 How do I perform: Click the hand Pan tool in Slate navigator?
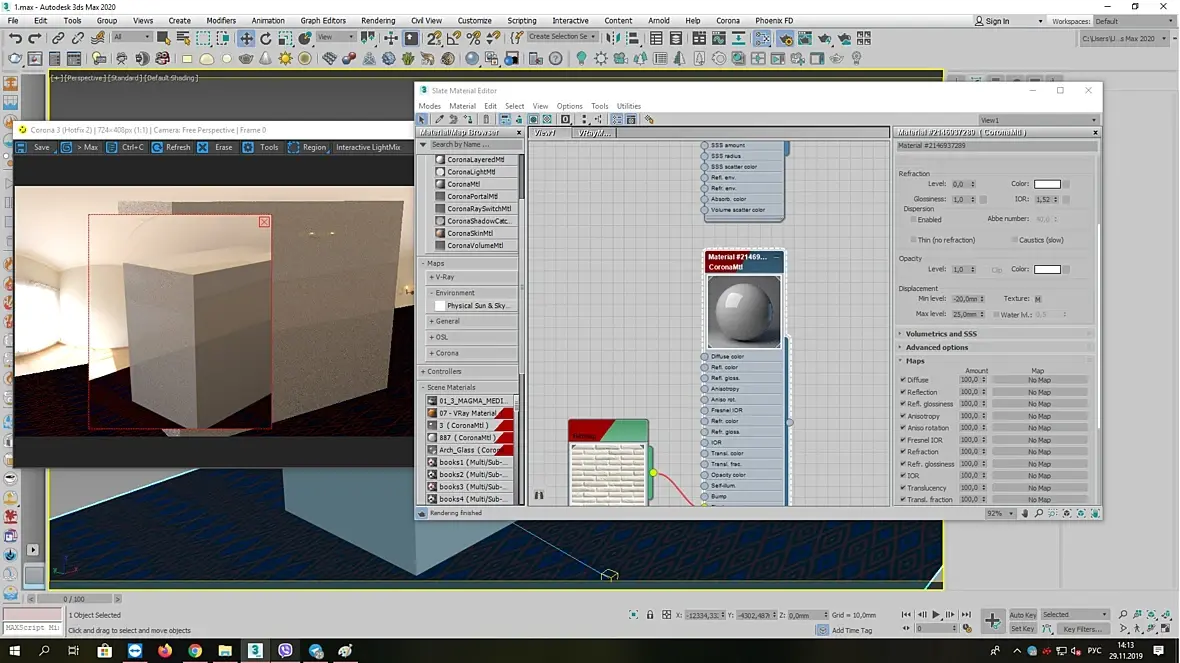coord(1025,513)
